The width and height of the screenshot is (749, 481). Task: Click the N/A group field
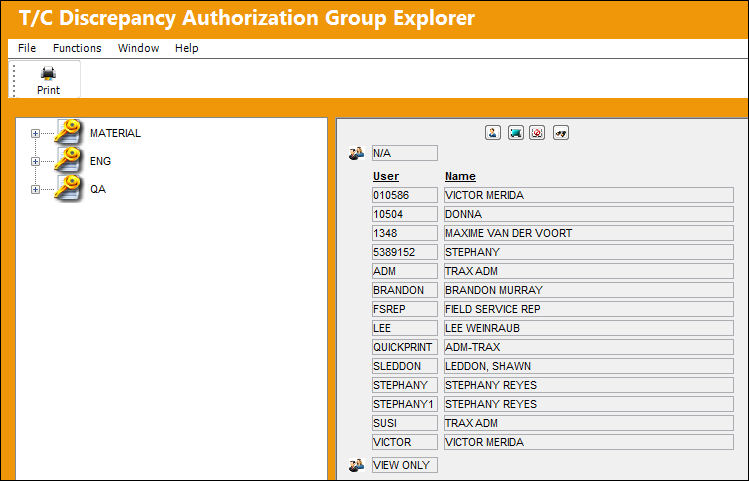pos(405,153)
